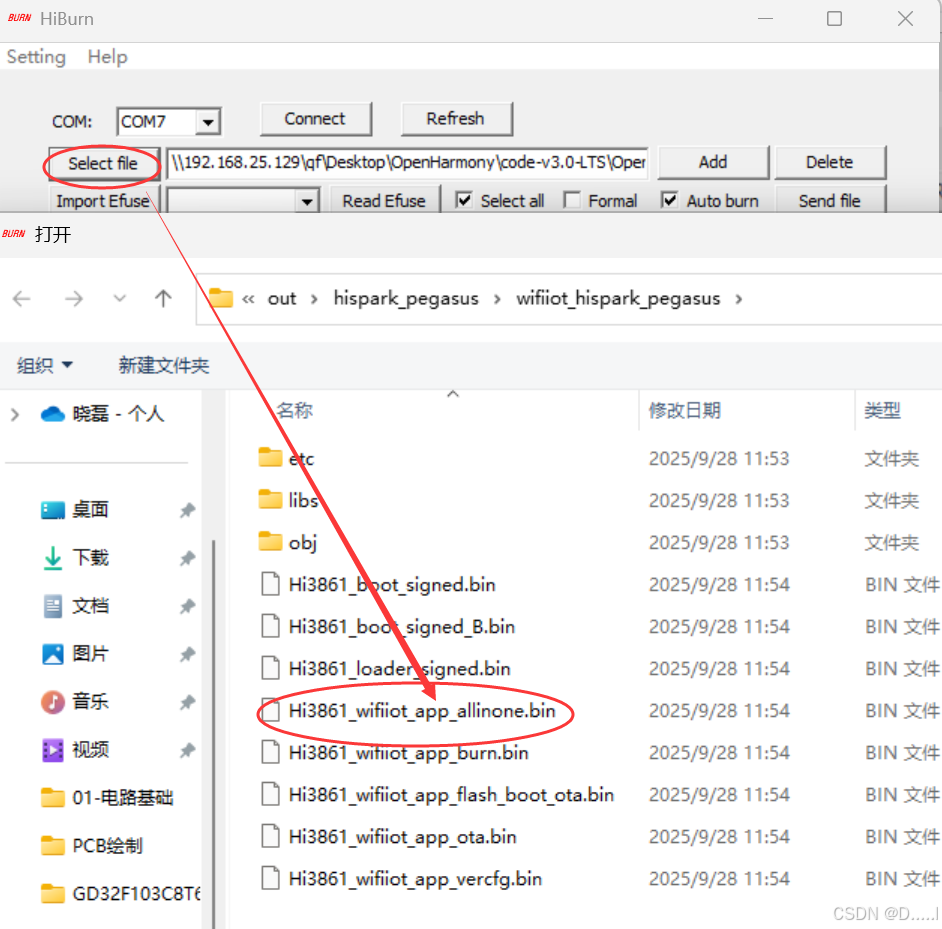Open 文档 in the sidebar

90,606
